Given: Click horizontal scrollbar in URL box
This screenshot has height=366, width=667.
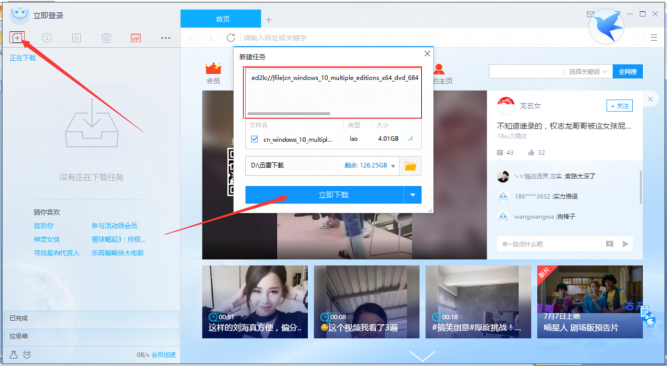Looking at the screenshot, I should (289, 114).
